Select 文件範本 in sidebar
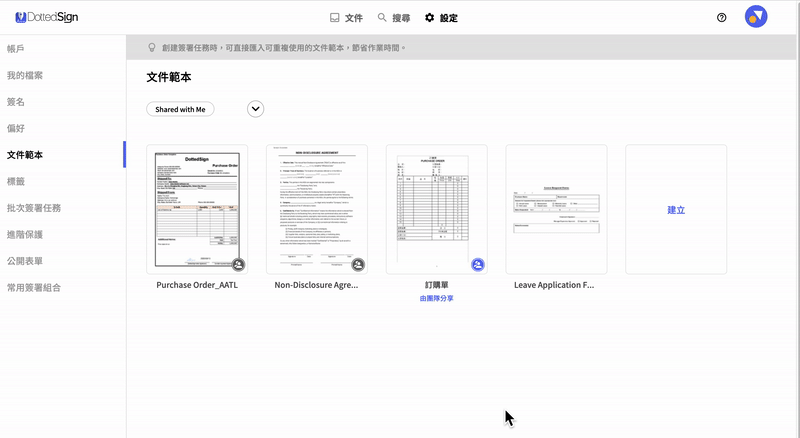The height and width of the screenshot is (438, 800). (24, 155)
